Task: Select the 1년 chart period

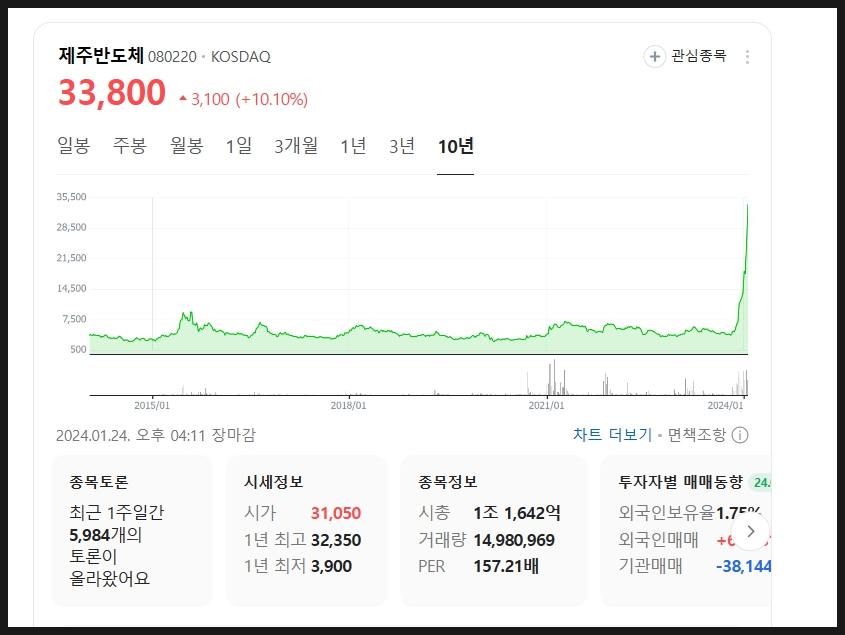Action: tap(354, 146)
